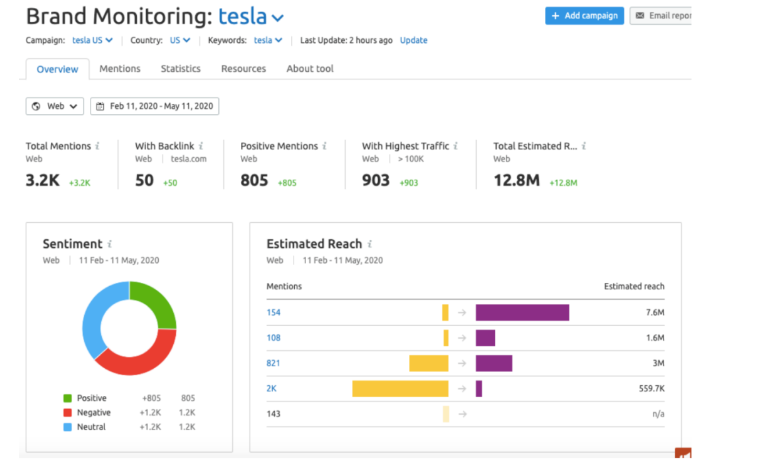
Task: Click info icon next to With Backlink
Action: click(201, 146)
